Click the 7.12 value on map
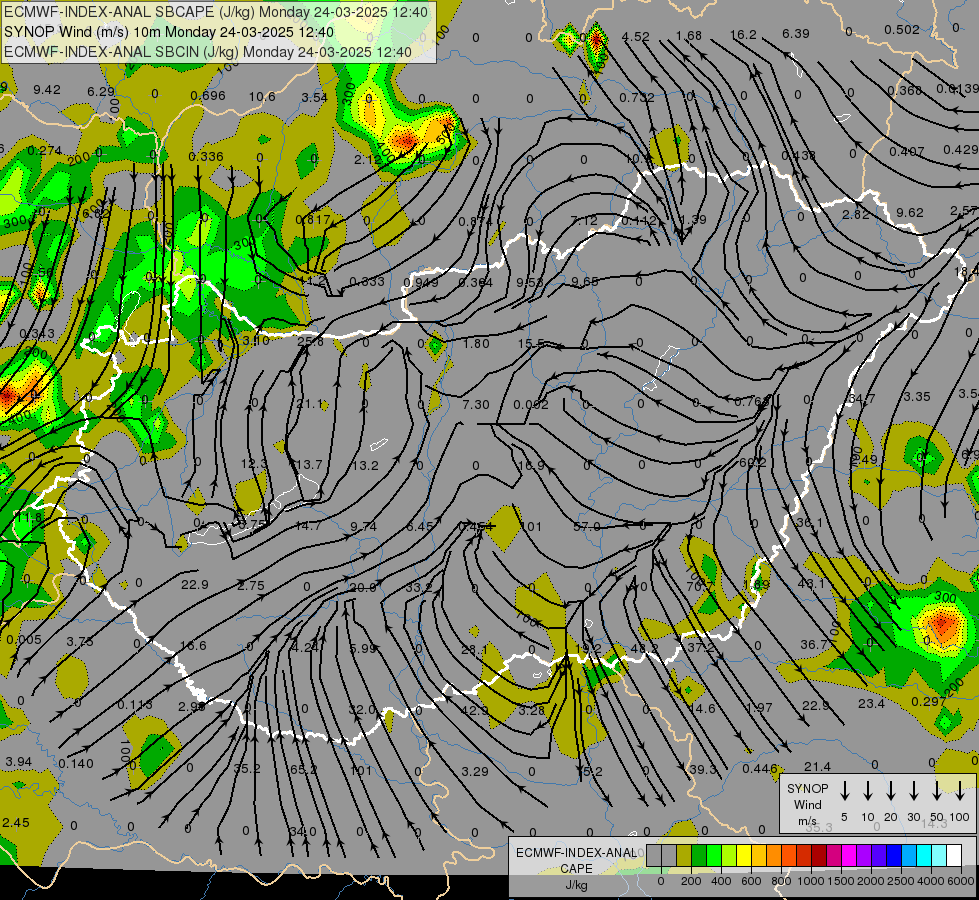Image resolution: width=979 pixels, height=900 pixels. point(584,220)
